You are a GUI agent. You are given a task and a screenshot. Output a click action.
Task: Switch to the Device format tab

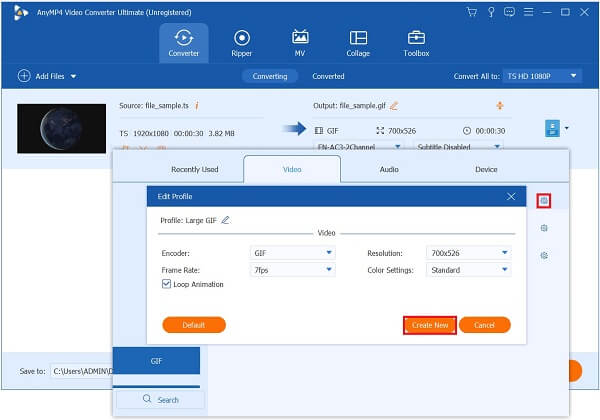click(x=486, y=169)
